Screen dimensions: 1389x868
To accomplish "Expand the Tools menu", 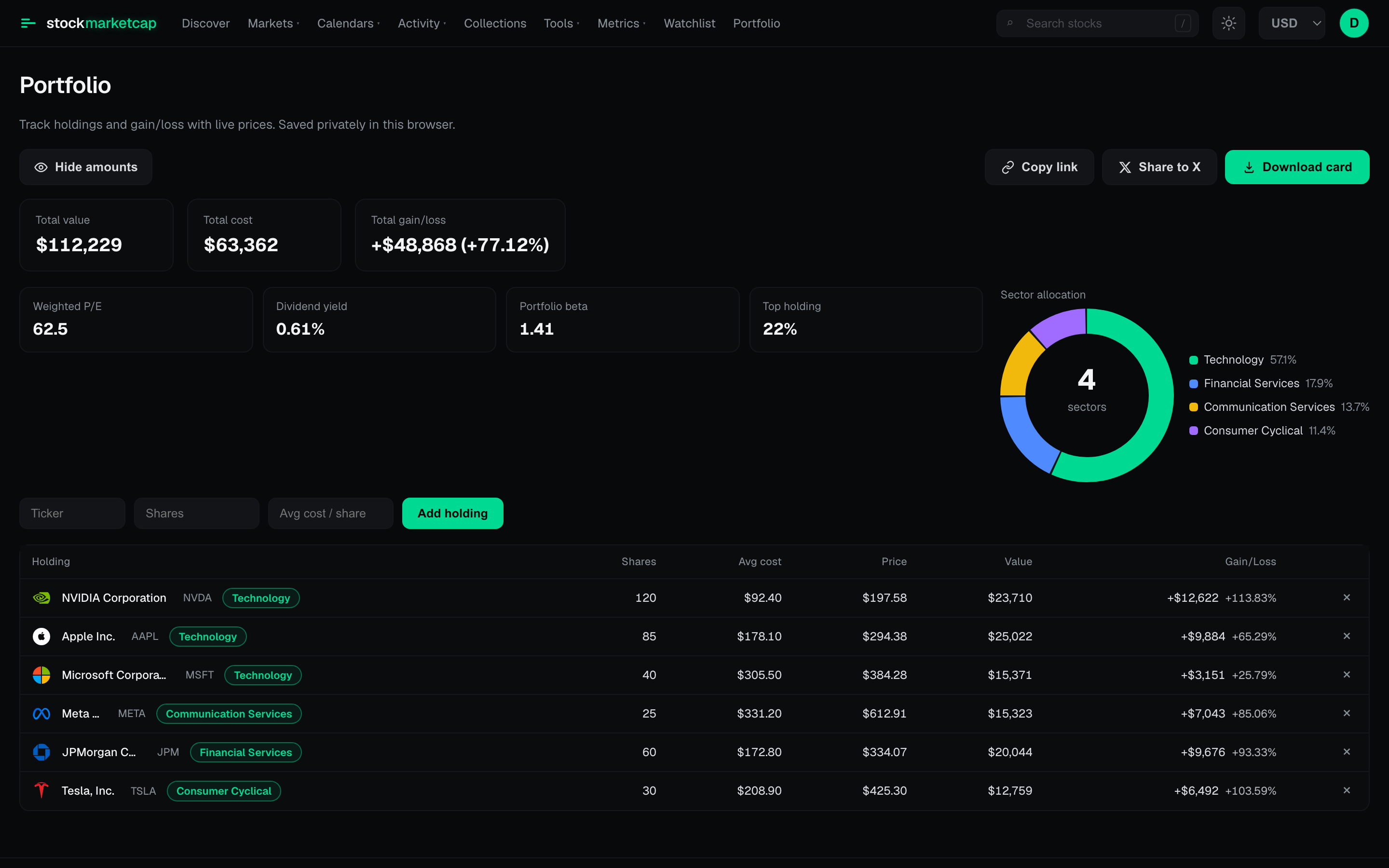I will pyautogui.click(x=561, y=24).
